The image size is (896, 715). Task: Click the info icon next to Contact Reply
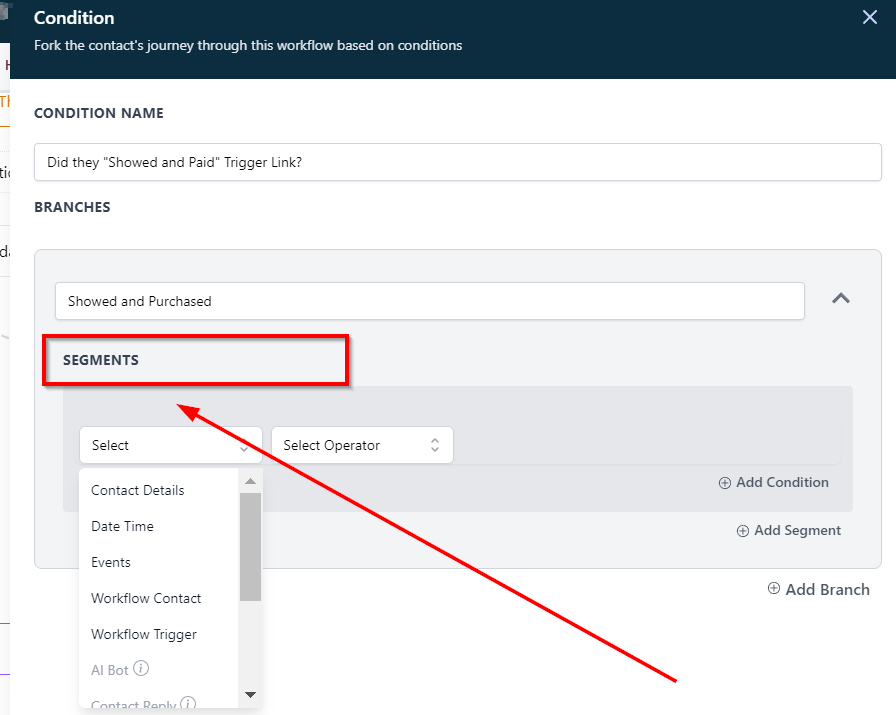[x=188, y=704]
